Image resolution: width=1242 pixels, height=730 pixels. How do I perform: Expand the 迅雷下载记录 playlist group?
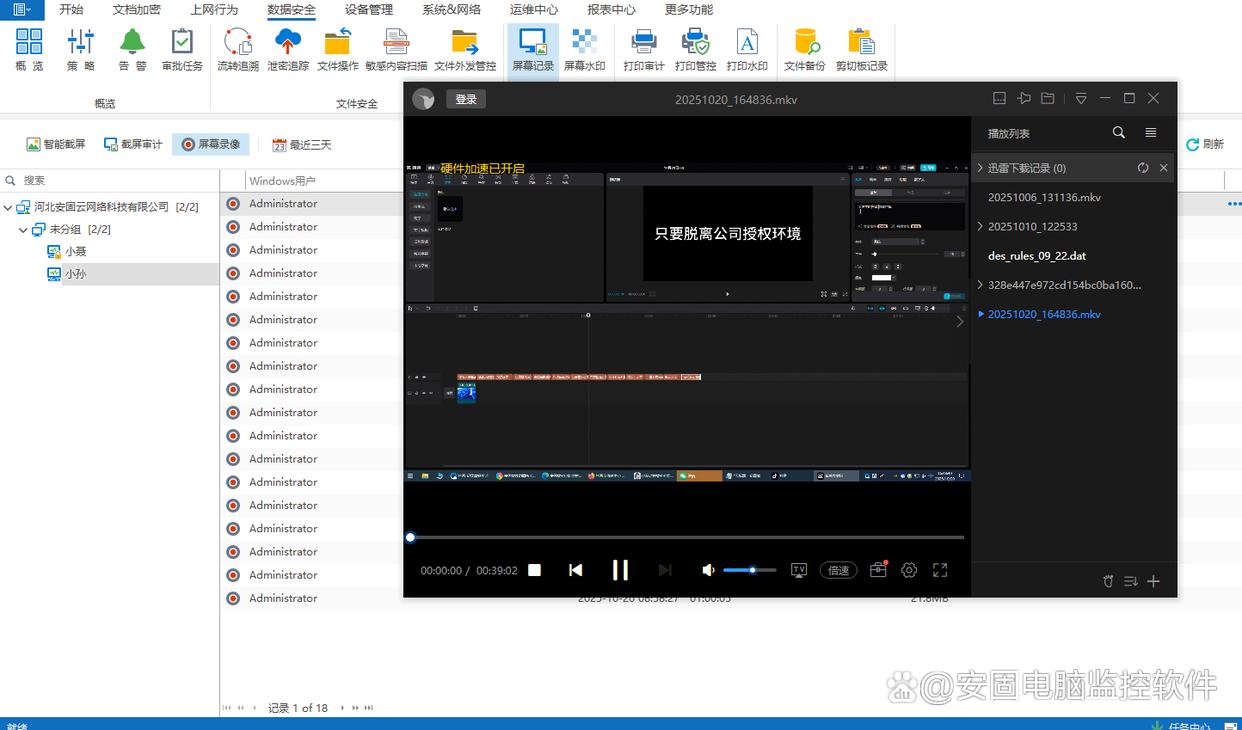tap(980, 168)
